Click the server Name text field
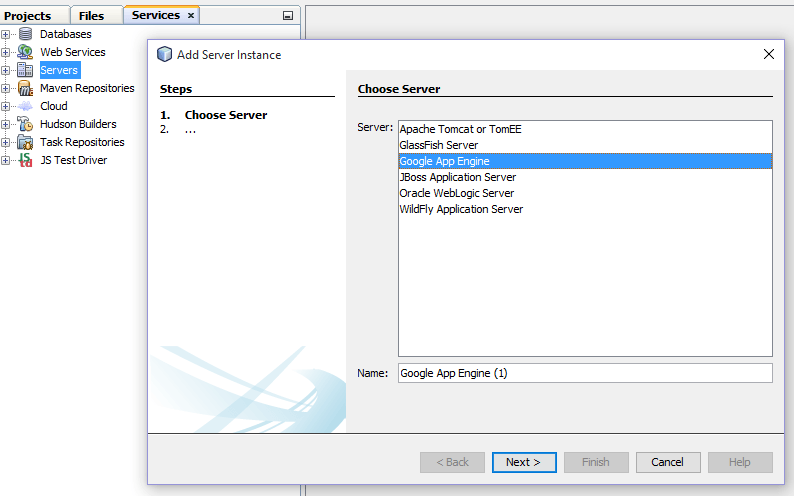Viewport: 794px width, 496px height. (584, 373)
